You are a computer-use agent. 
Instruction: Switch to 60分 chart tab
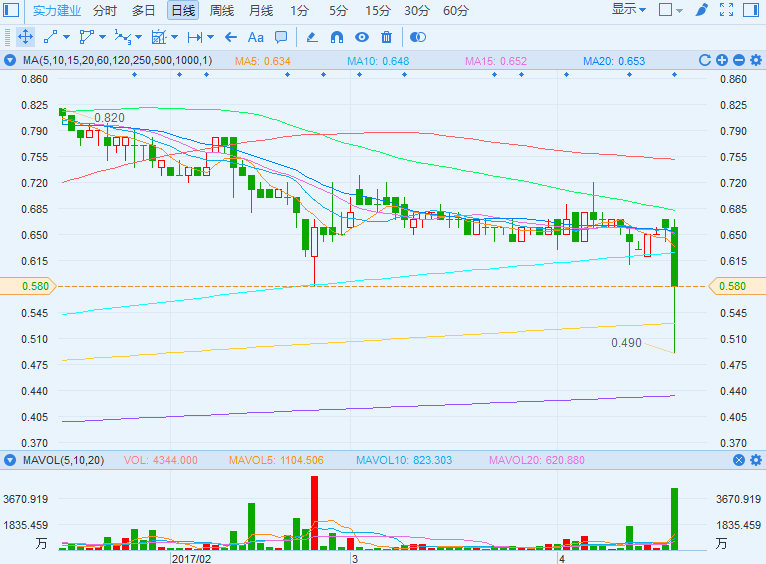point(456,10)
